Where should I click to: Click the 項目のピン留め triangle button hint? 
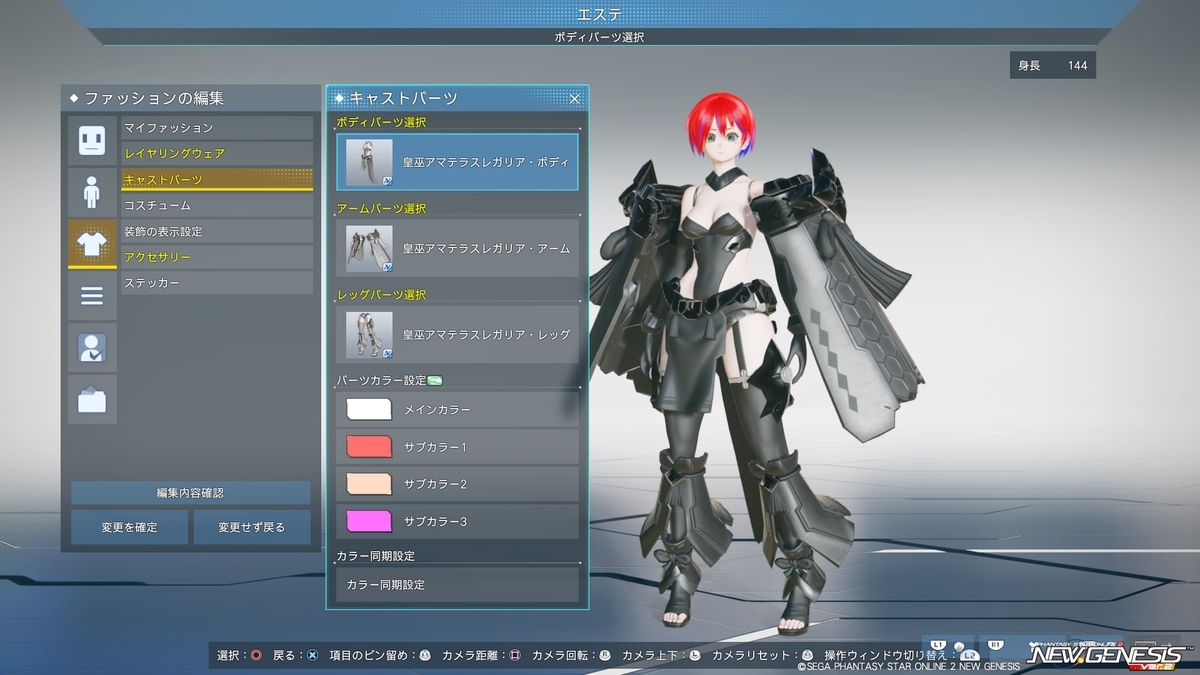425,655
